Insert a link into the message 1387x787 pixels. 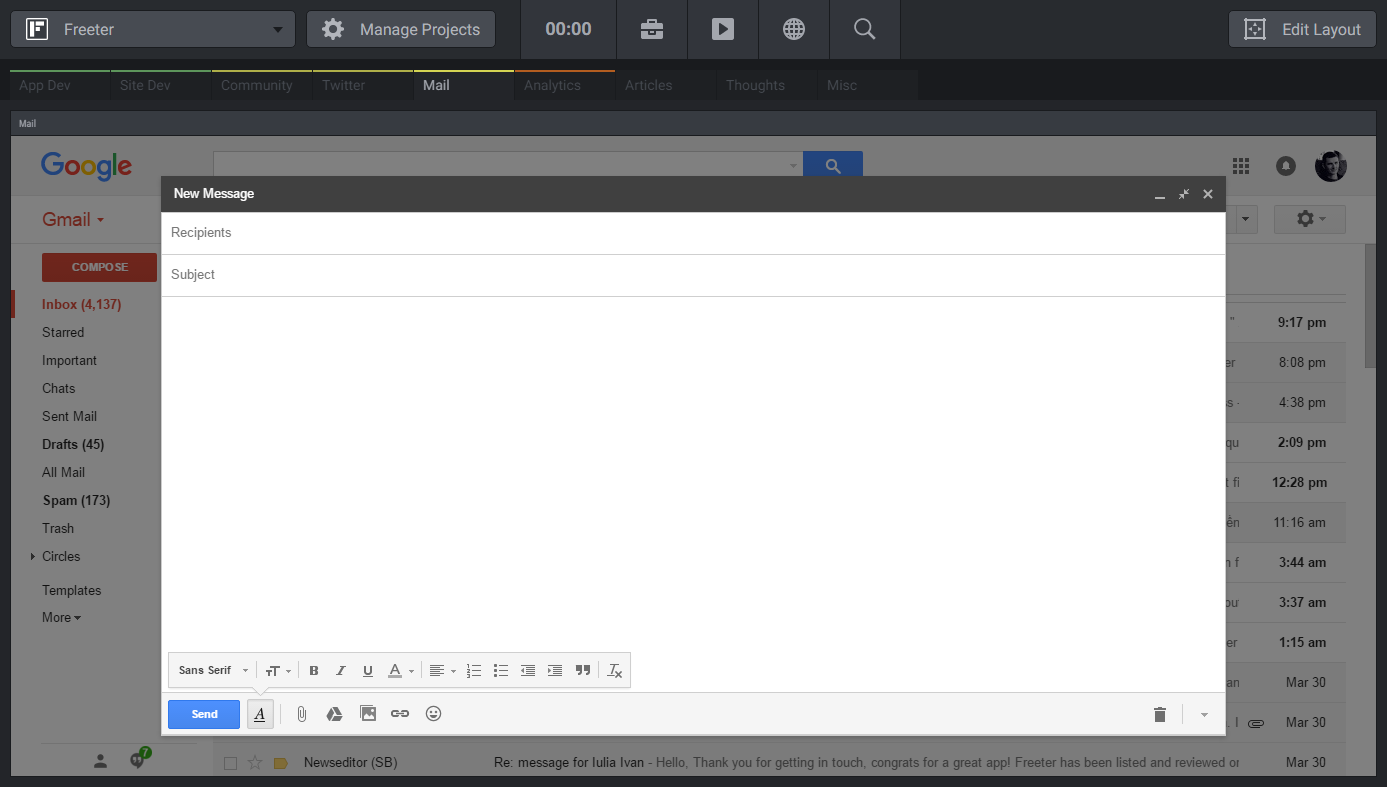[400, 714]
